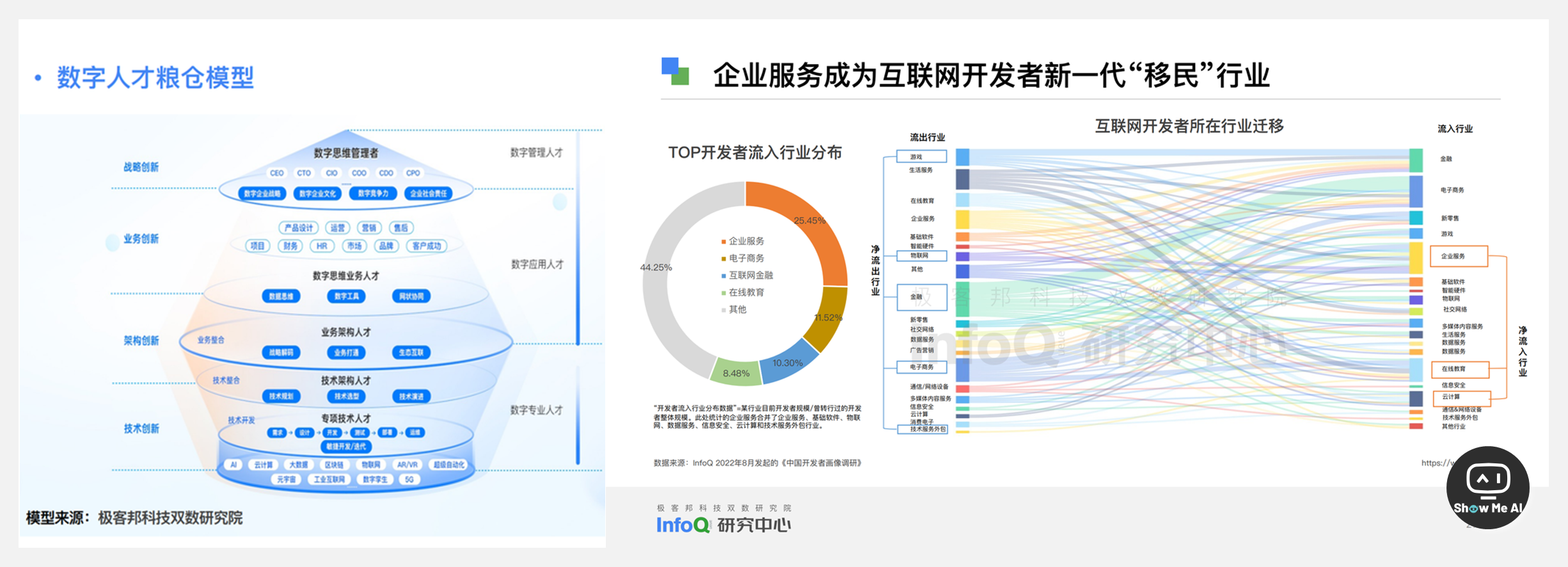Click the 流入行业 column header

click(x=1455, y=129)
